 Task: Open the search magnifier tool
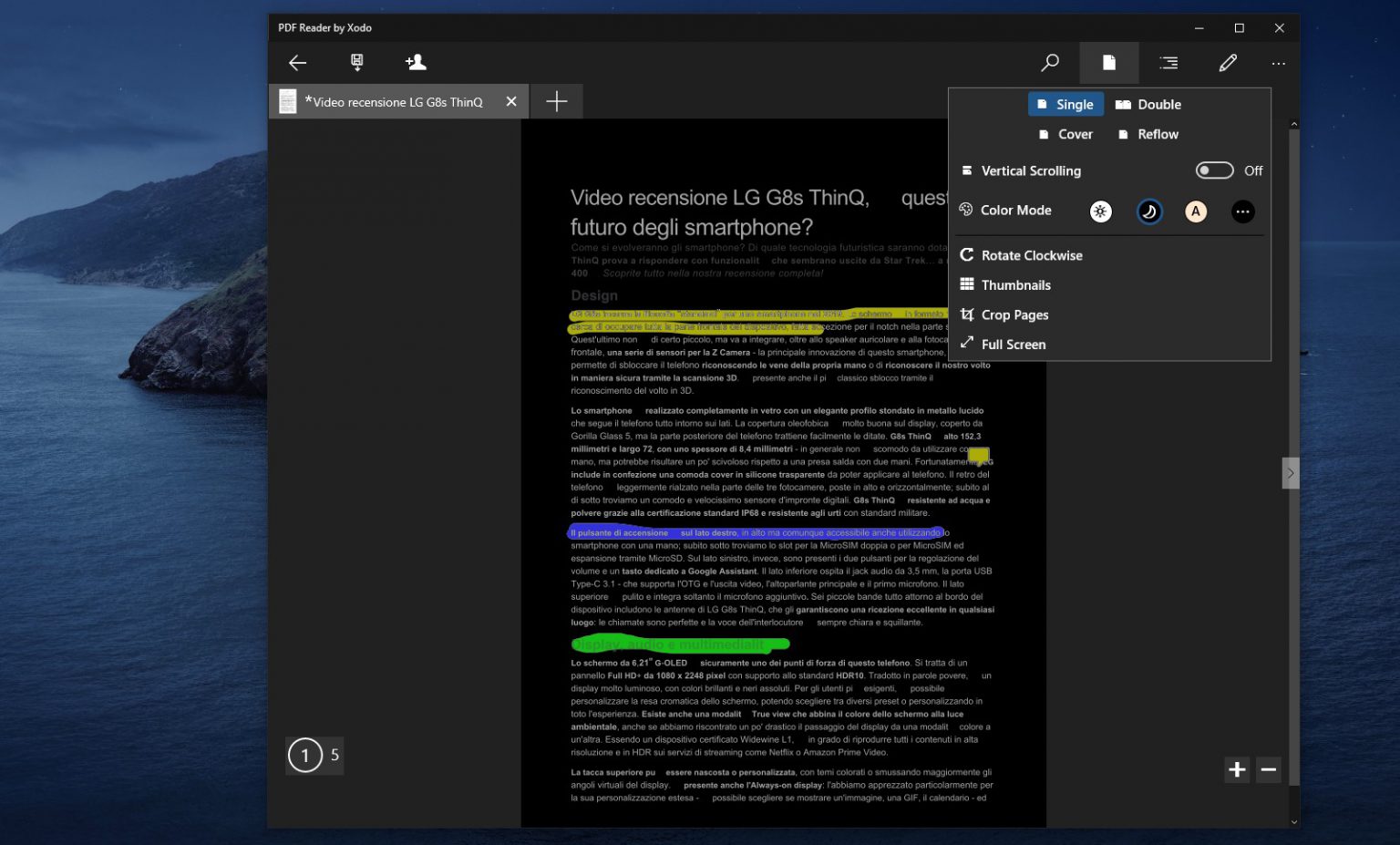click(1050, 62)
